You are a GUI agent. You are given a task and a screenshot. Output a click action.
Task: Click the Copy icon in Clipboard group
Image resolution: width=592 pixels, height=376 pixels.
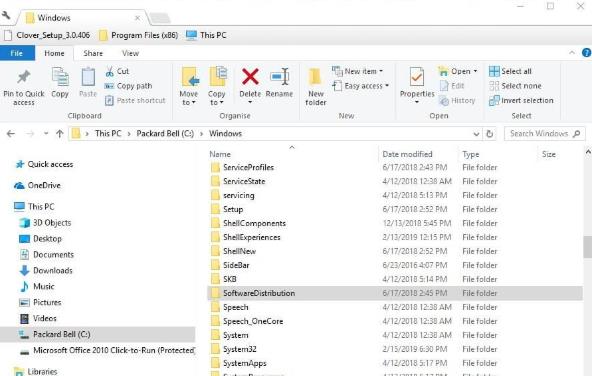pos(60,77)
